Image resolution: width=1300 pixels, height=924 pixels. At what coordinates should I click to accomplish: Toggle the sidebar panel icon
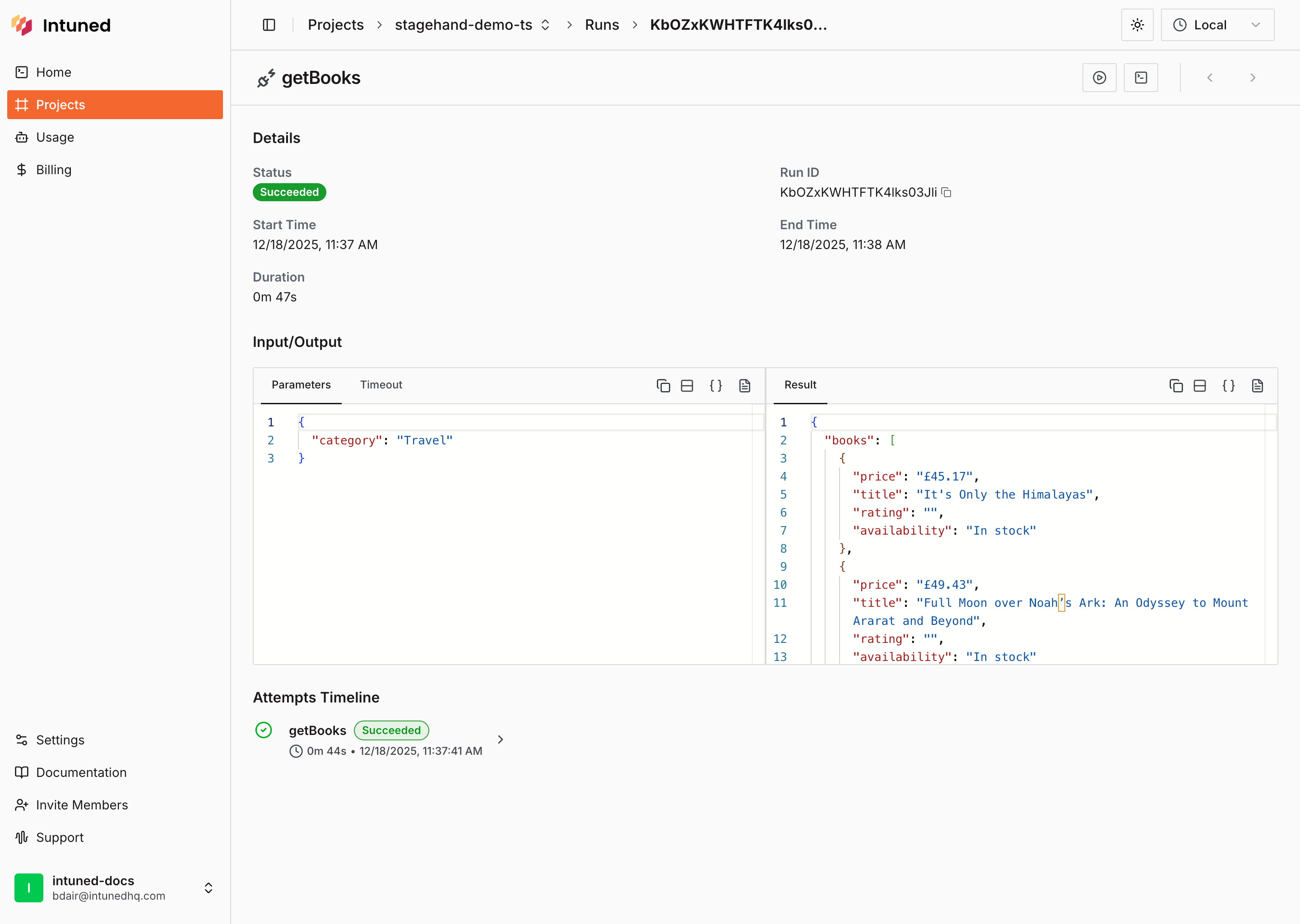[269, 25]
